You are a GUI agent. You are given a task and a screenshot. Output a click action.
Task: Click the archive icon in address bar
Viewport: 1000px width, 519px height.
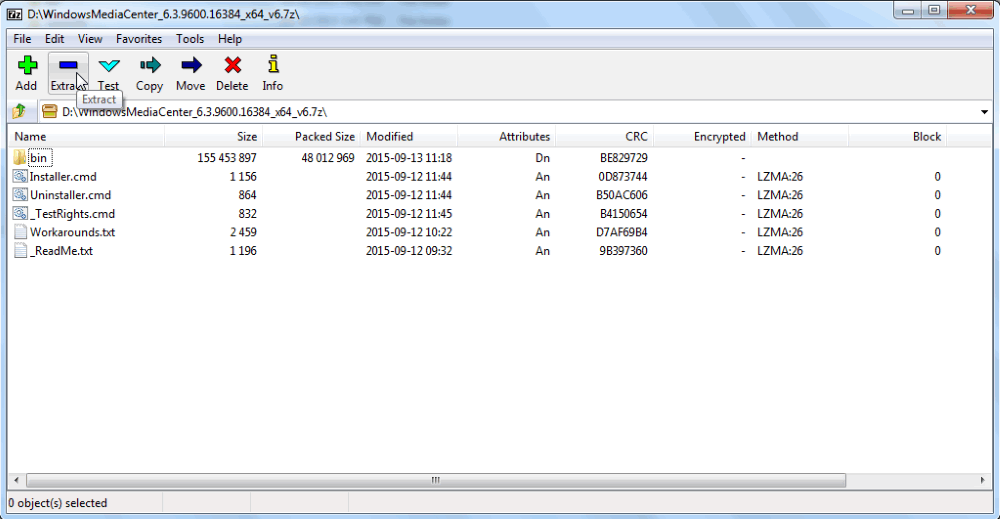(49, 112)
